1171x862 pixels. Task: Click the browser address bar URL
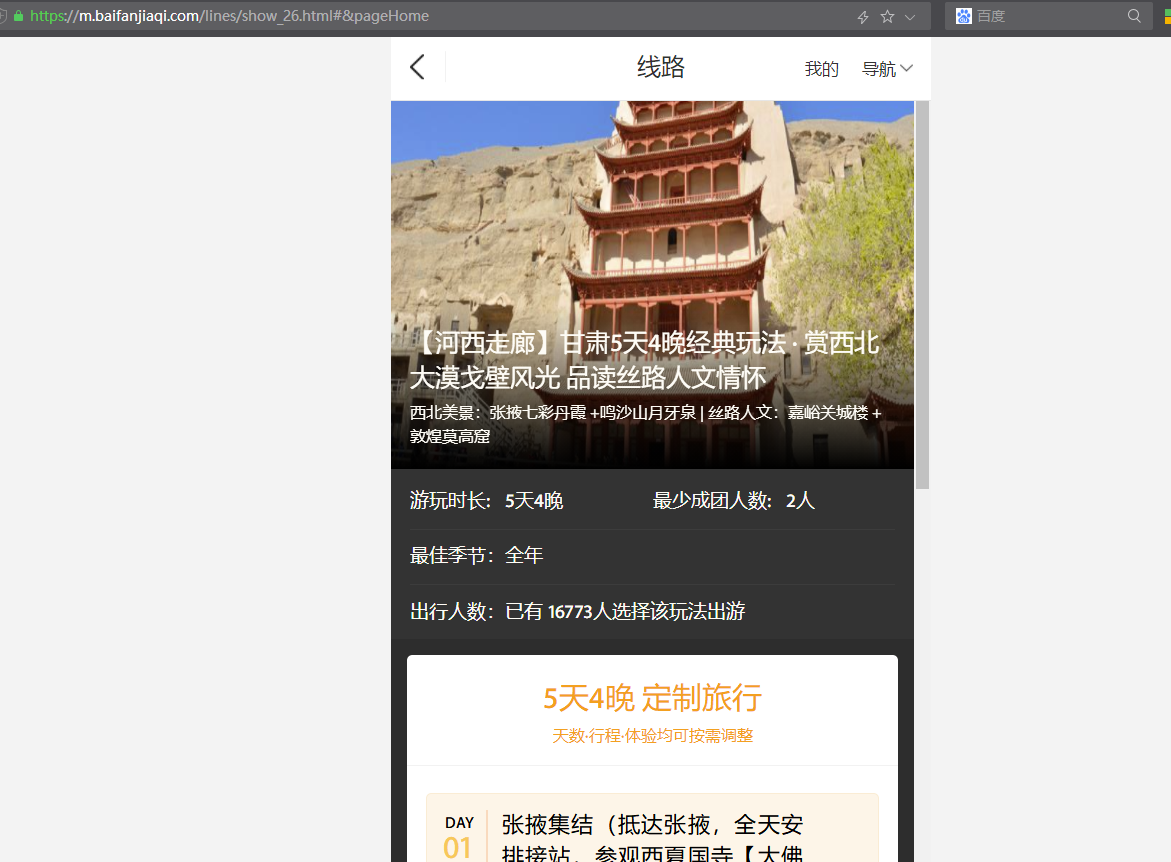[230, 16]
